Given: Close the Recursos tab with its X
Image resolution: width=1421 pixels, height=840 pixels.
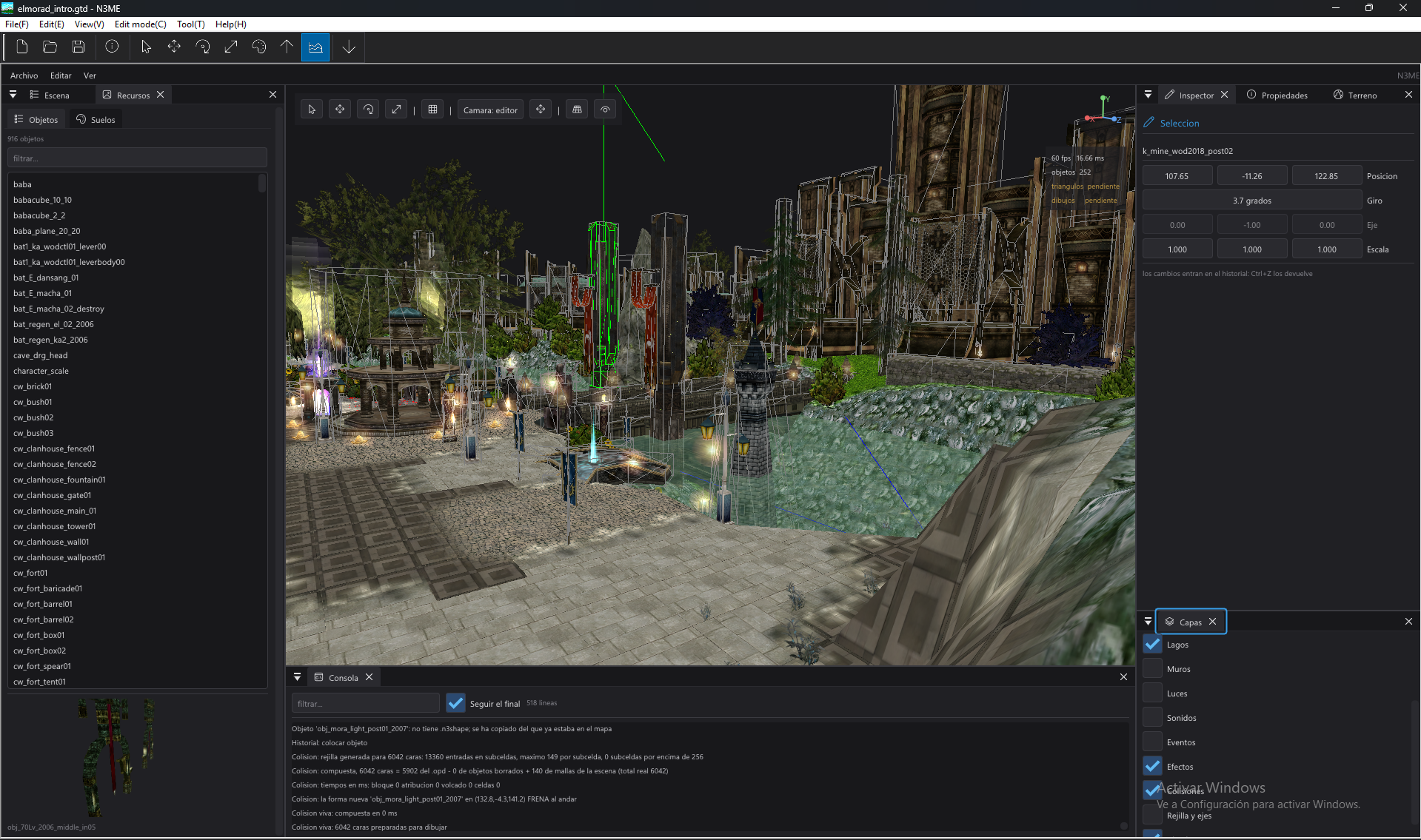Looking at the screenshot, I should point(160,95).
